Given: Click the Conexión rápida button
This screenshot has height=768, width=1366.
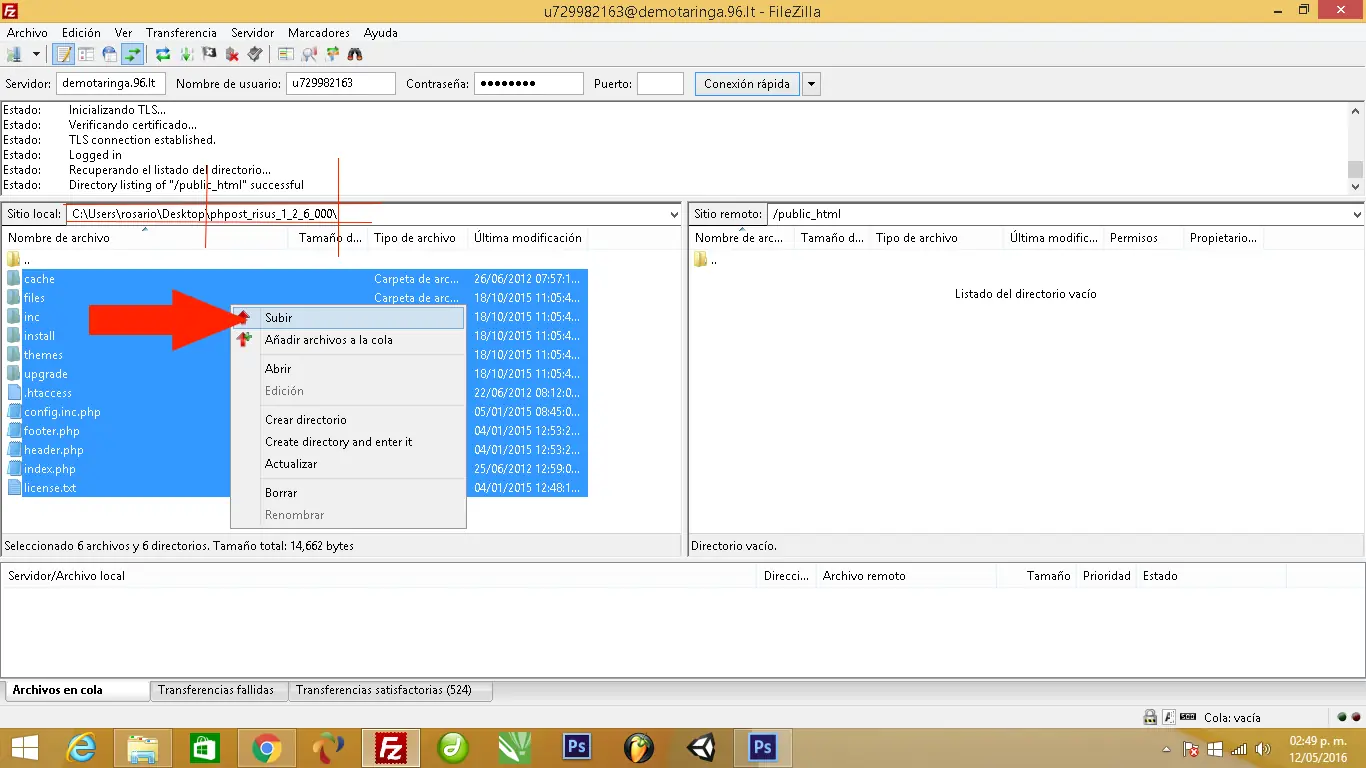Looking at the screenshot, I should [x=746, y=84].
